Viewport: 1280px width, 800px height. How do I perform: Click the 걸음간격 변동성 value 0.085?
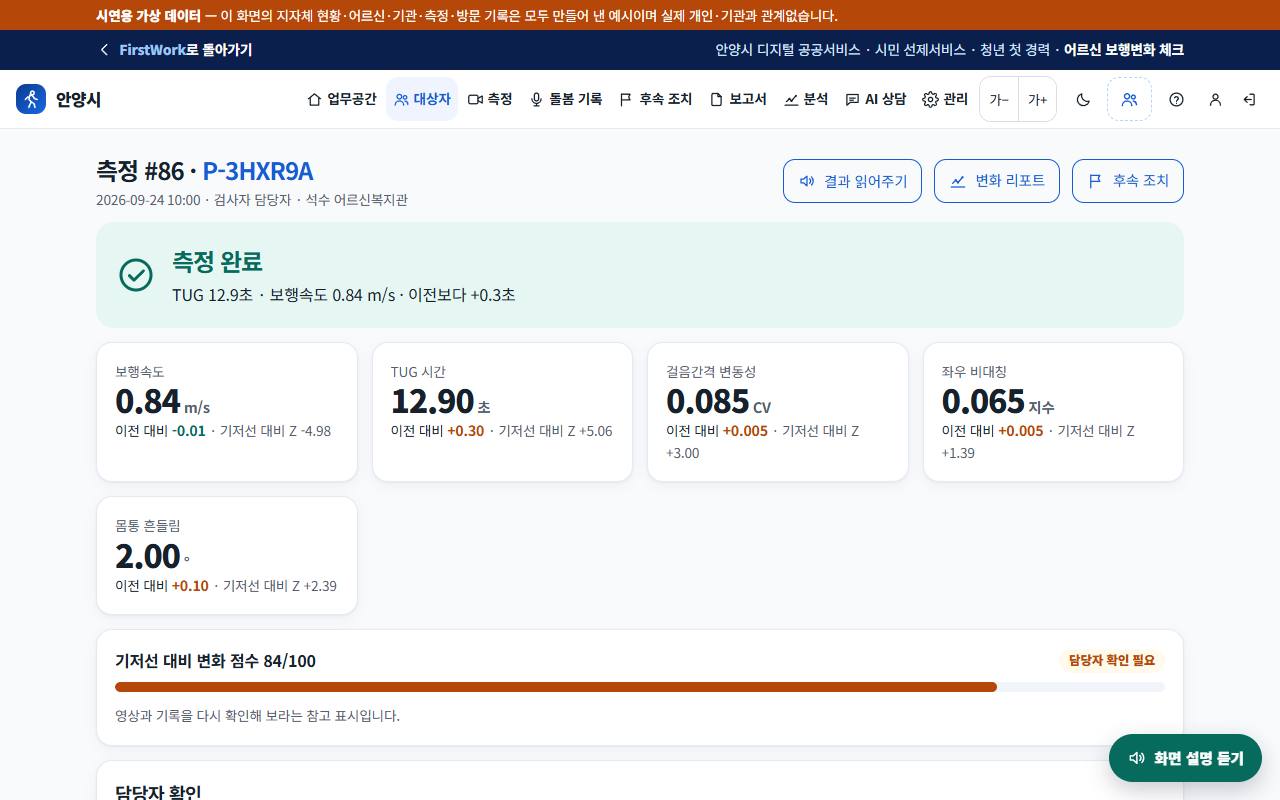point(708,401)
